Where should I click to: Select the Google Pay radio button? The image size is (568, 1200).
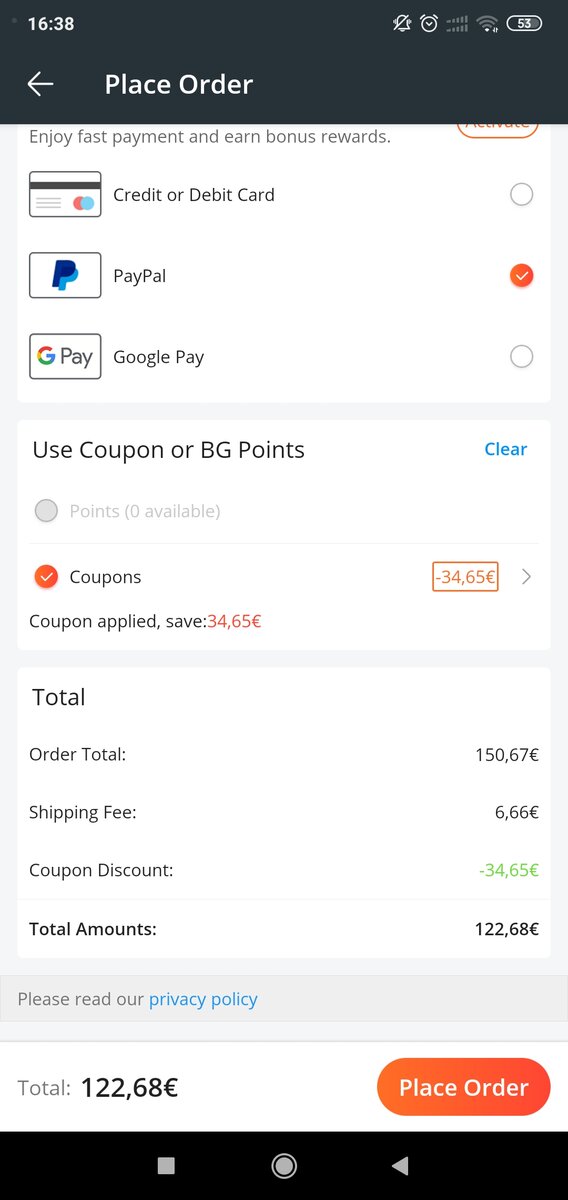(x=521, y=356)
